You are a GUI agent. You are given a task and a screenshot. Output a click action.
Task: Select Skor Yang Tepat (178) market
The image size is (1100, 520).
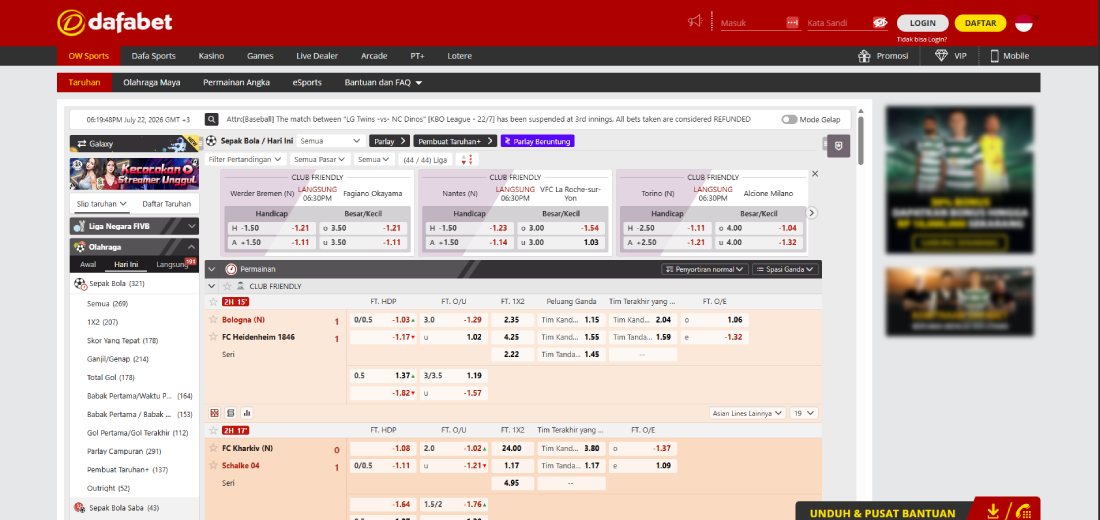pos(122,340)
